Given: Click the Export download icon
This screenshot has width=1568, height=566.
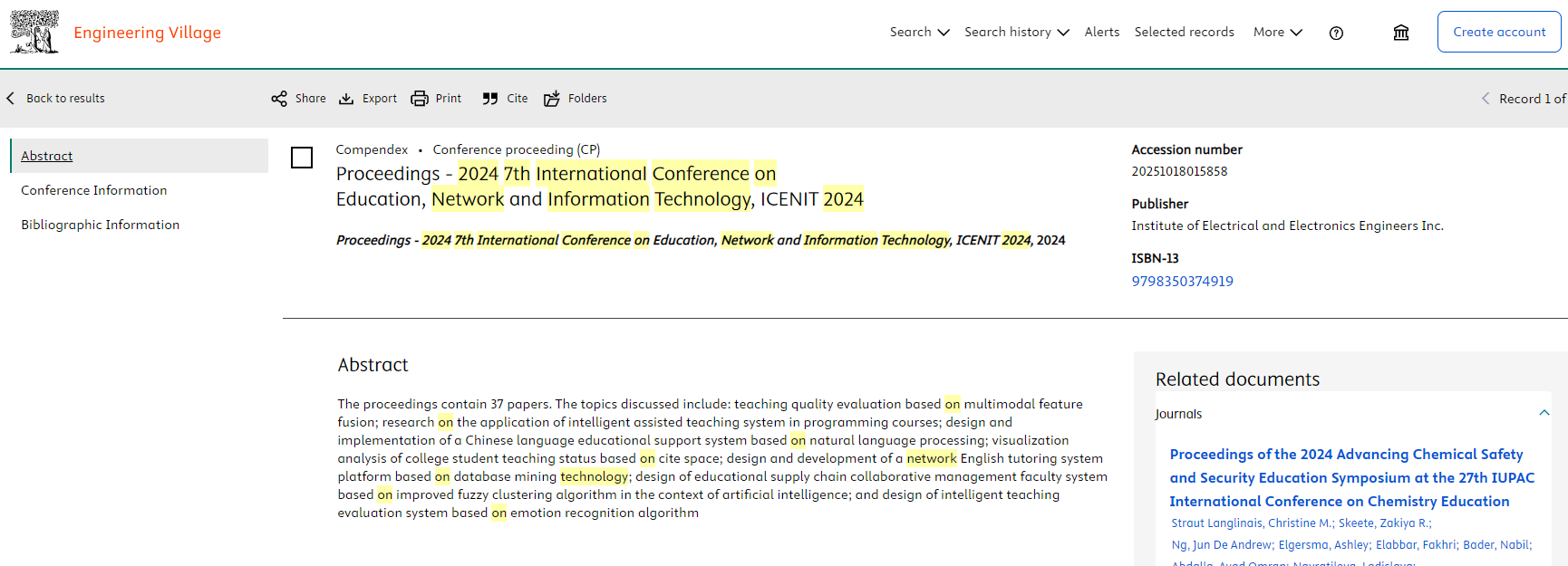Looking at the screenshot, I should point(346,99).
